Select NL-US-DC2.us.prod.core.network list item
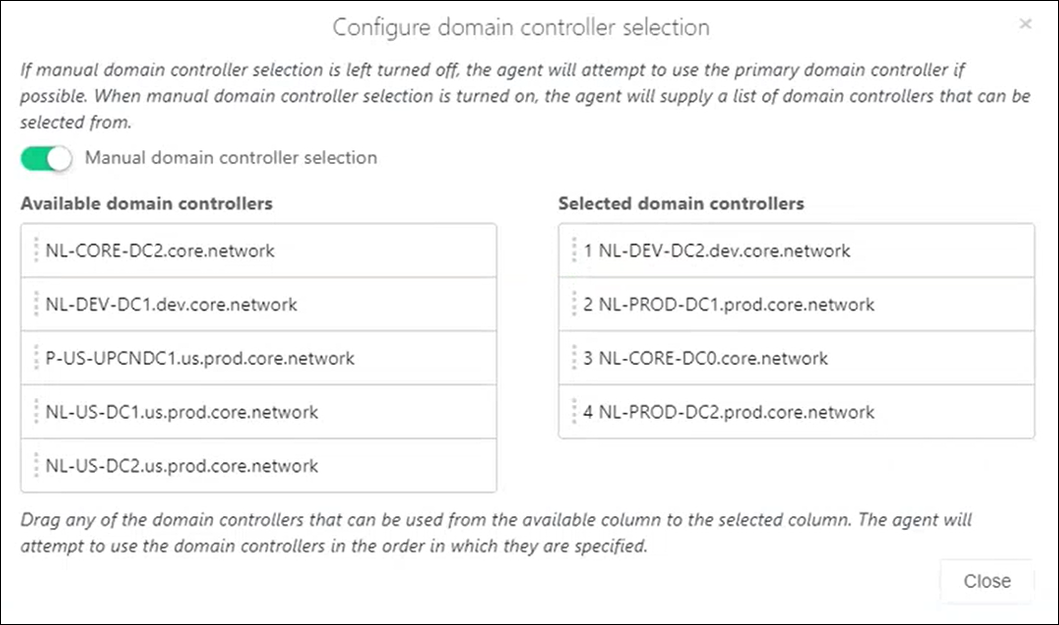 [x=259, y=466]
